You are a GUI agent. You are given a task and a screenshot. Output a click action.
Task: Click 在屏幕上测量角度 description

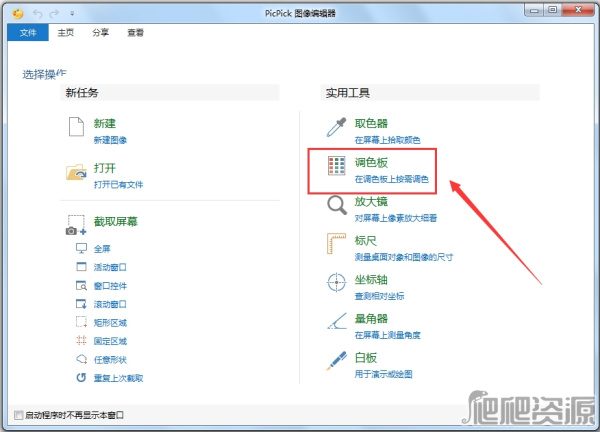tap(388, 335)
